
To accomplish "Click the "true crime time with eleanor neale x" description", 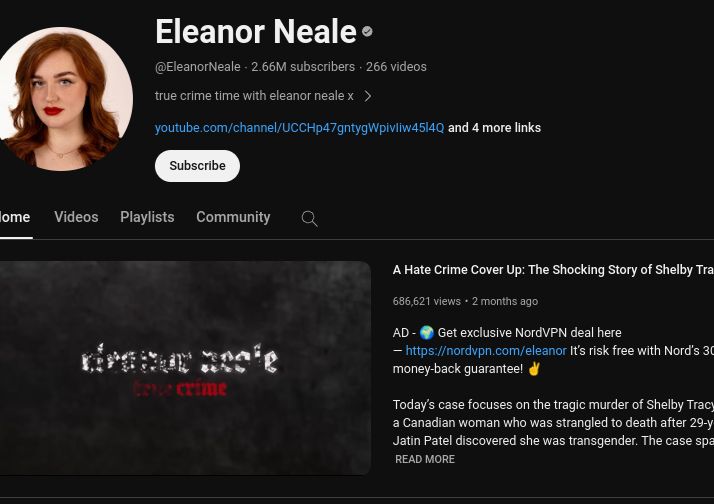I will point(254,96).
